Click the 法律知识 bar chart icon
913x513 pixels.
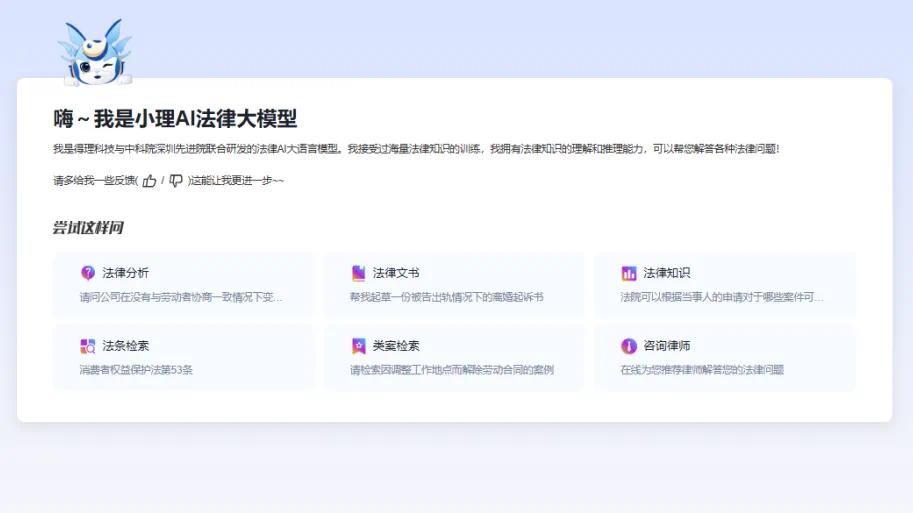629,273
